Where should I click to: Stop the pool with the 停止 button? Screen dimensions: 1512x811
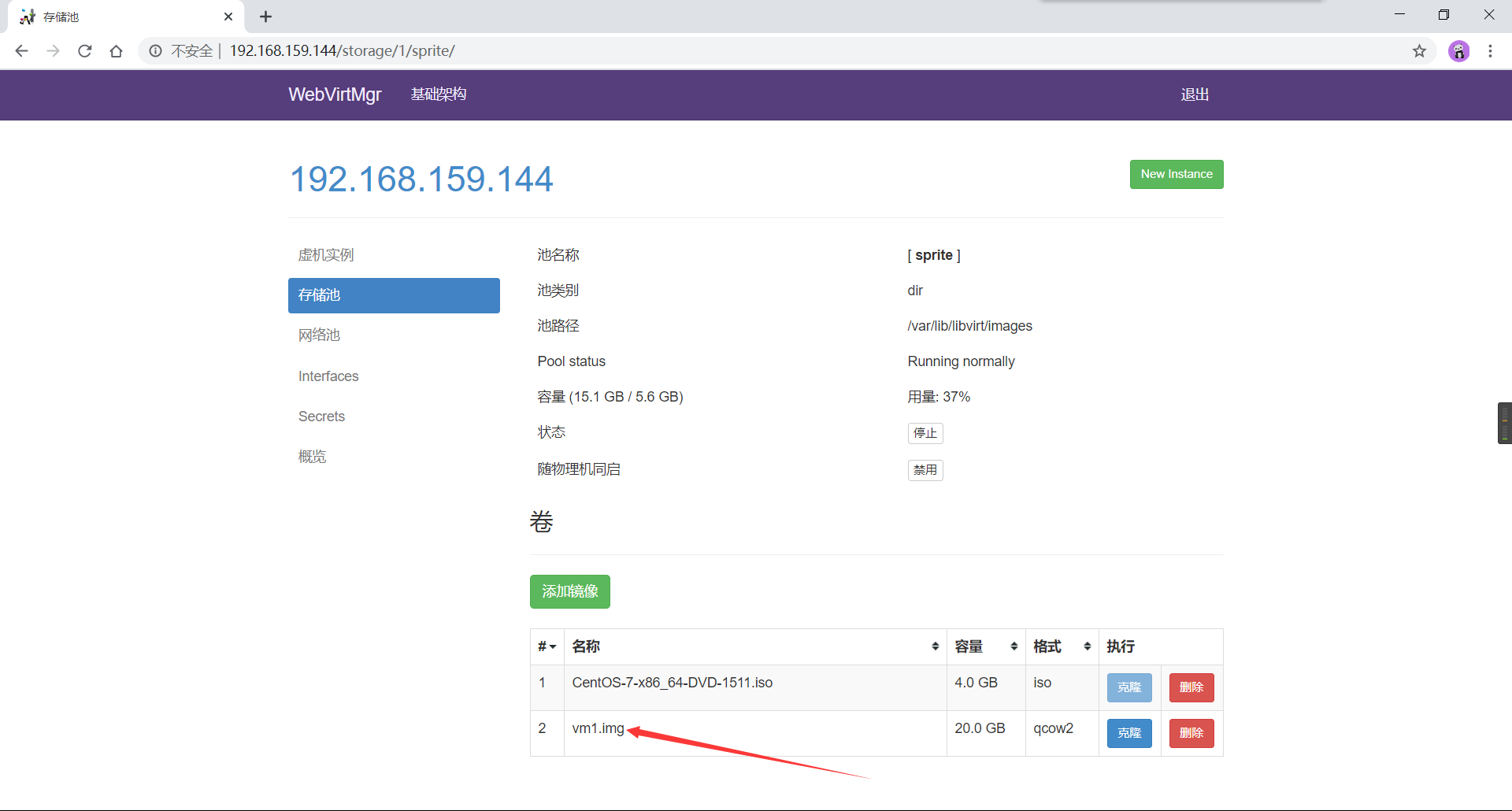pyautogui.click(x=925, y=433)
